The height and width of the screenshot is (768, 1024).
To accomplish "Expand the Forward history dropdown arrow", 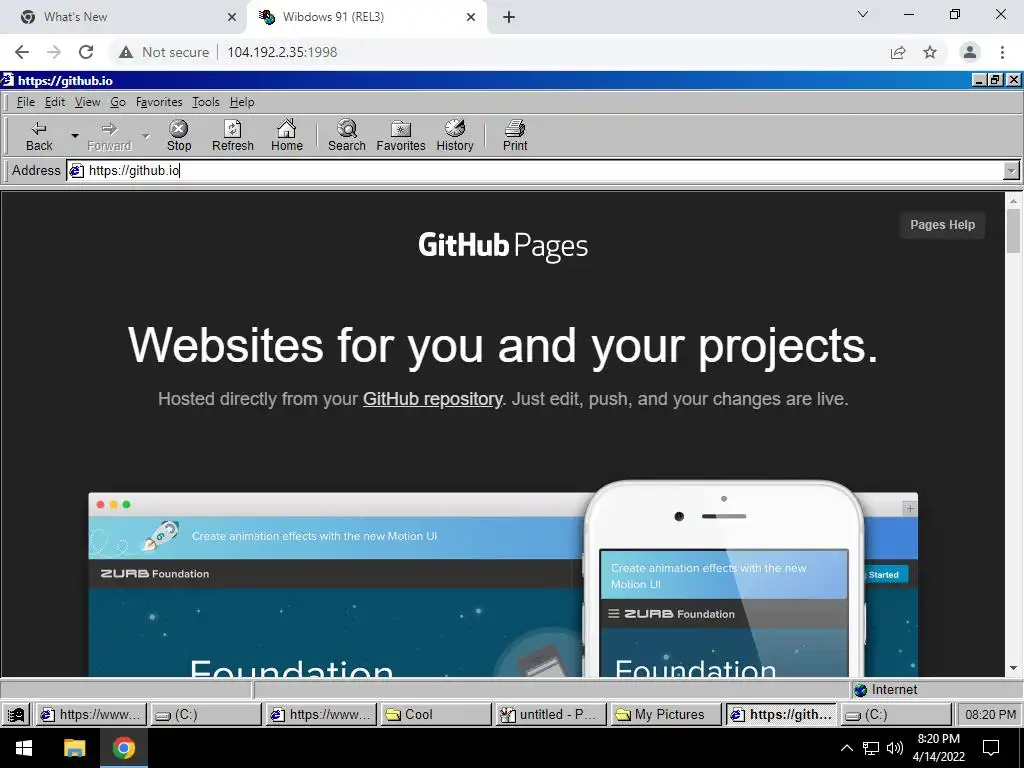I will [x=146, y=136].
